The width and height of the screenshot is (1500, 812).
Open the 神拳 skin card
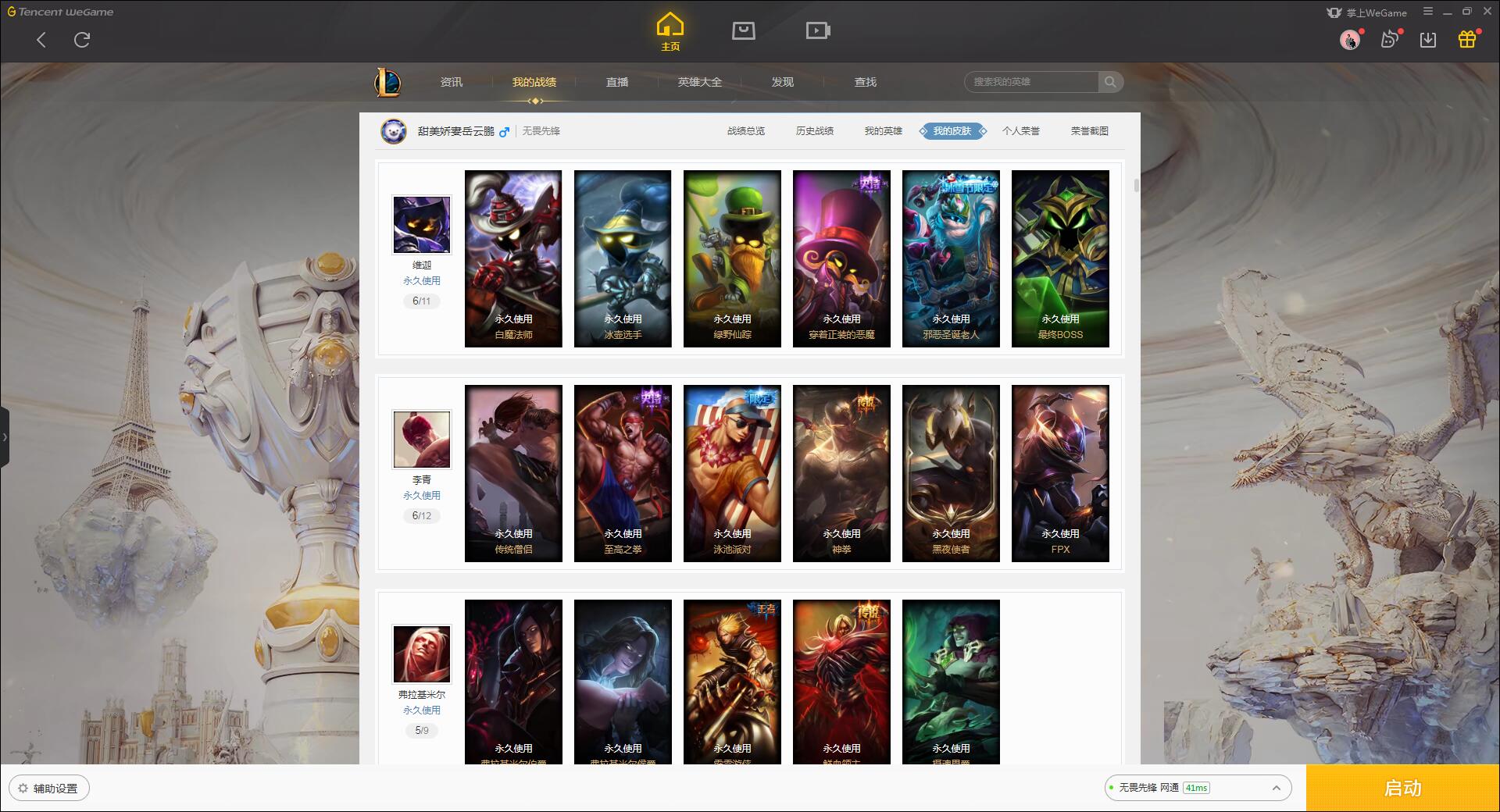point(841,473)
